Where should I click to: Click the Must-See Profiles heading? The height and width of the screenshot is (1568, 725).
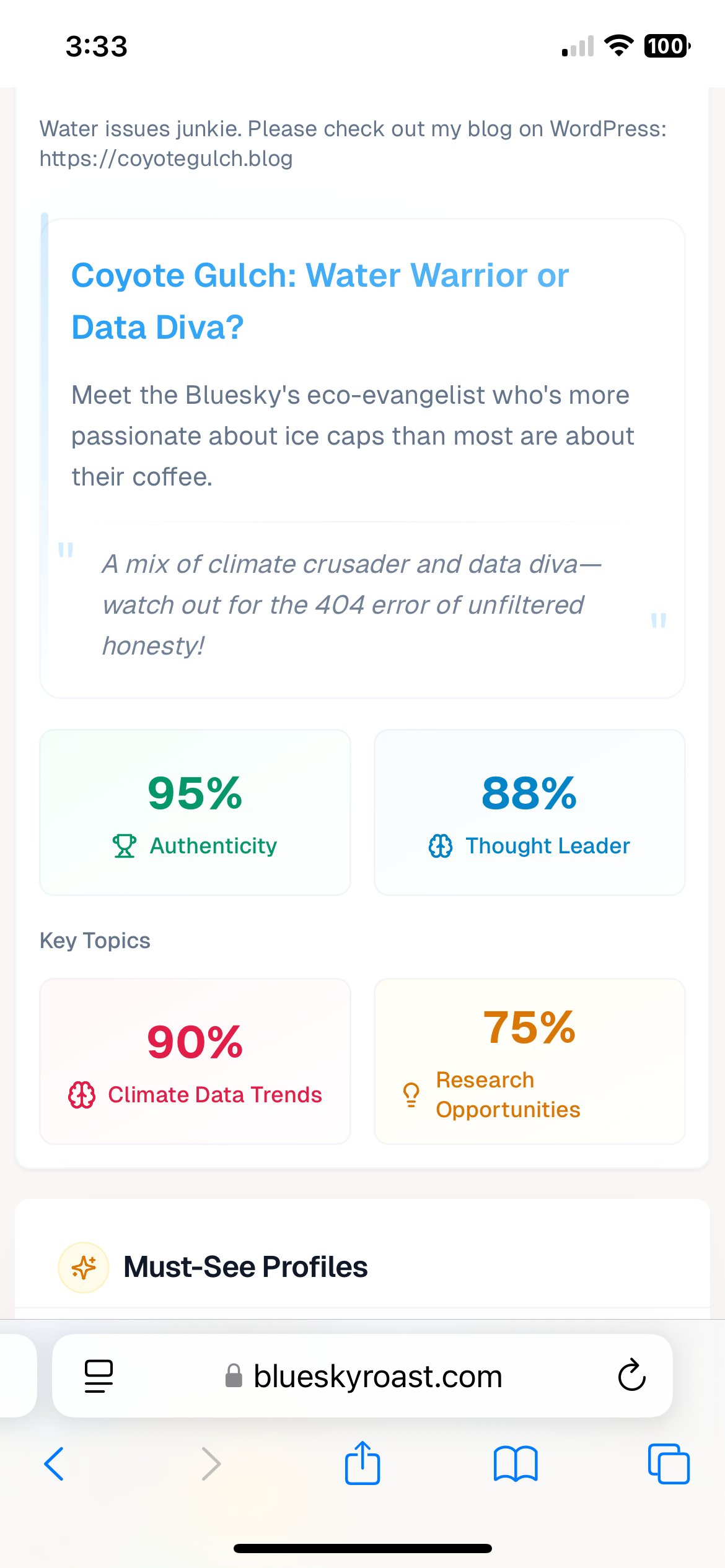coord(245,1268)
